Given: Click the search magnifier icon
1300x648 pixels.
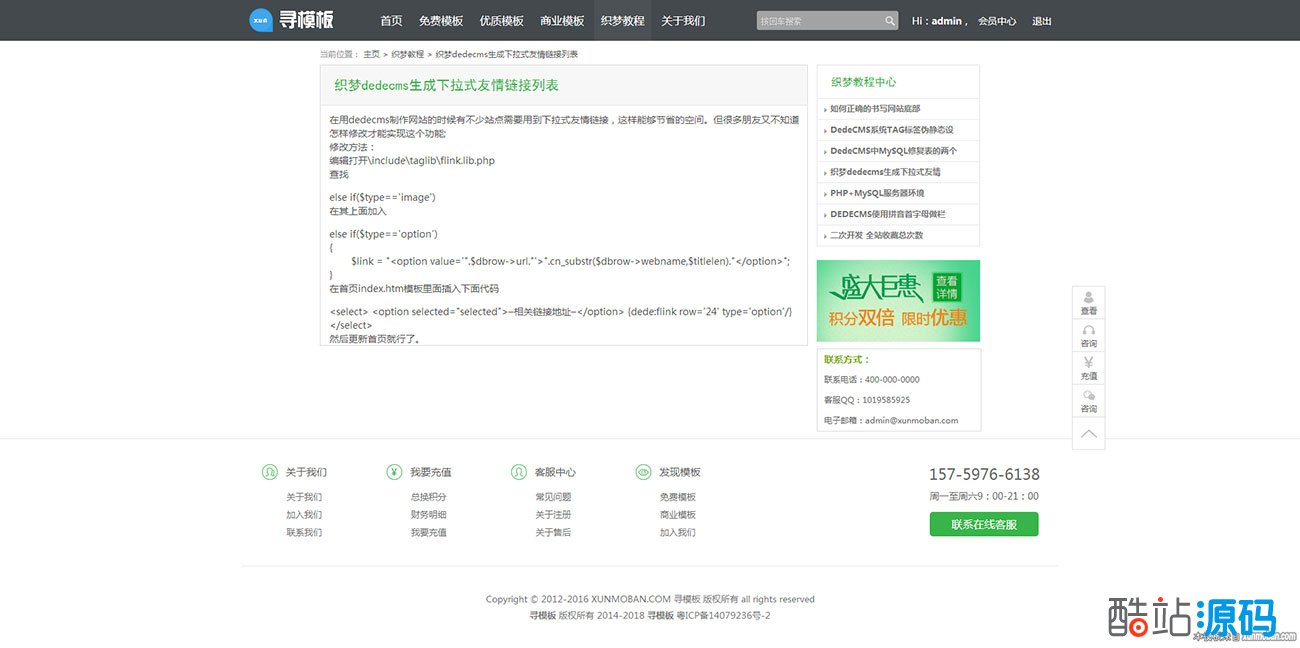Looking at the screenshot, I should 890,21.
